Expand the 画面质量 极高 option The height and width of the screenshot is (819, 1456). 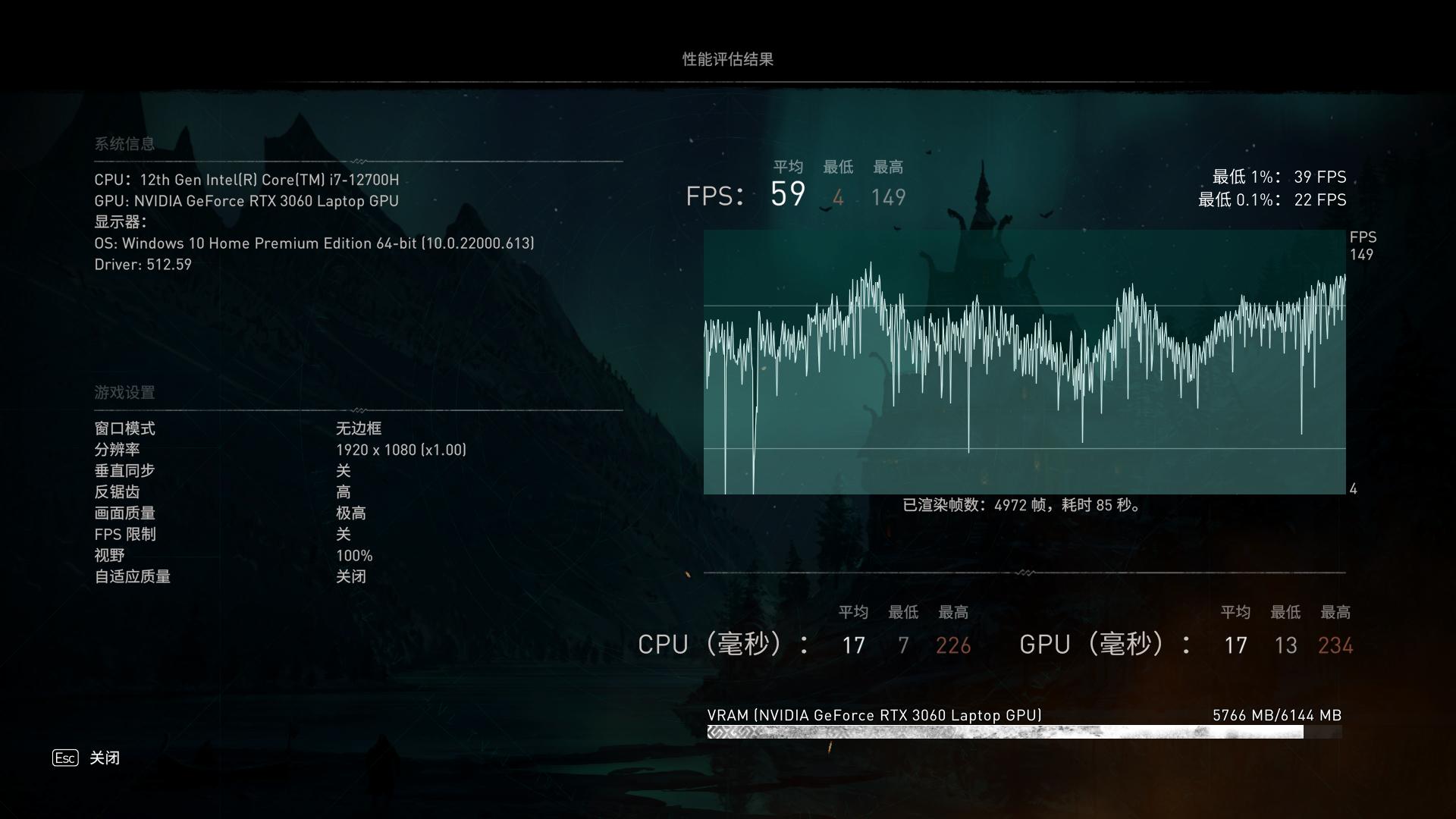tap(351, 513)
